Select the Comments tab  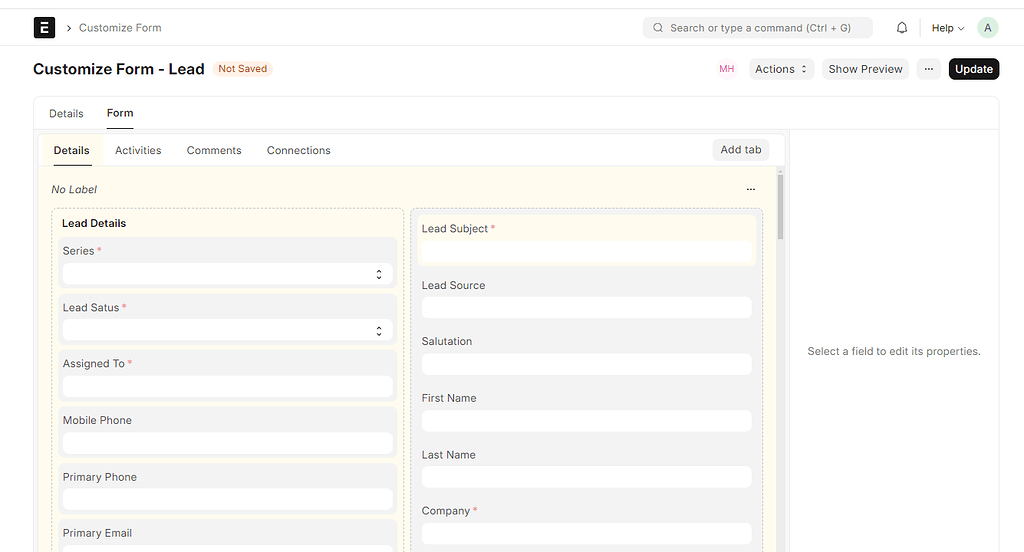(x=214, y=150)
